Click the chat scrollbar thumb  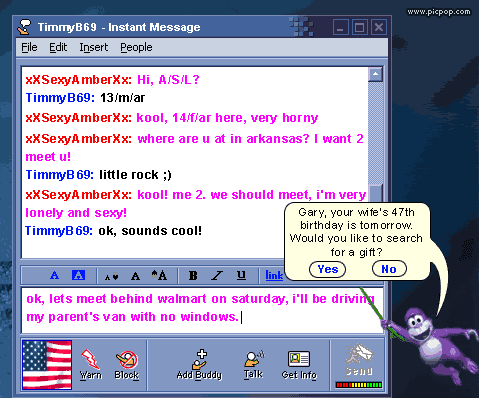coord(376,193)
